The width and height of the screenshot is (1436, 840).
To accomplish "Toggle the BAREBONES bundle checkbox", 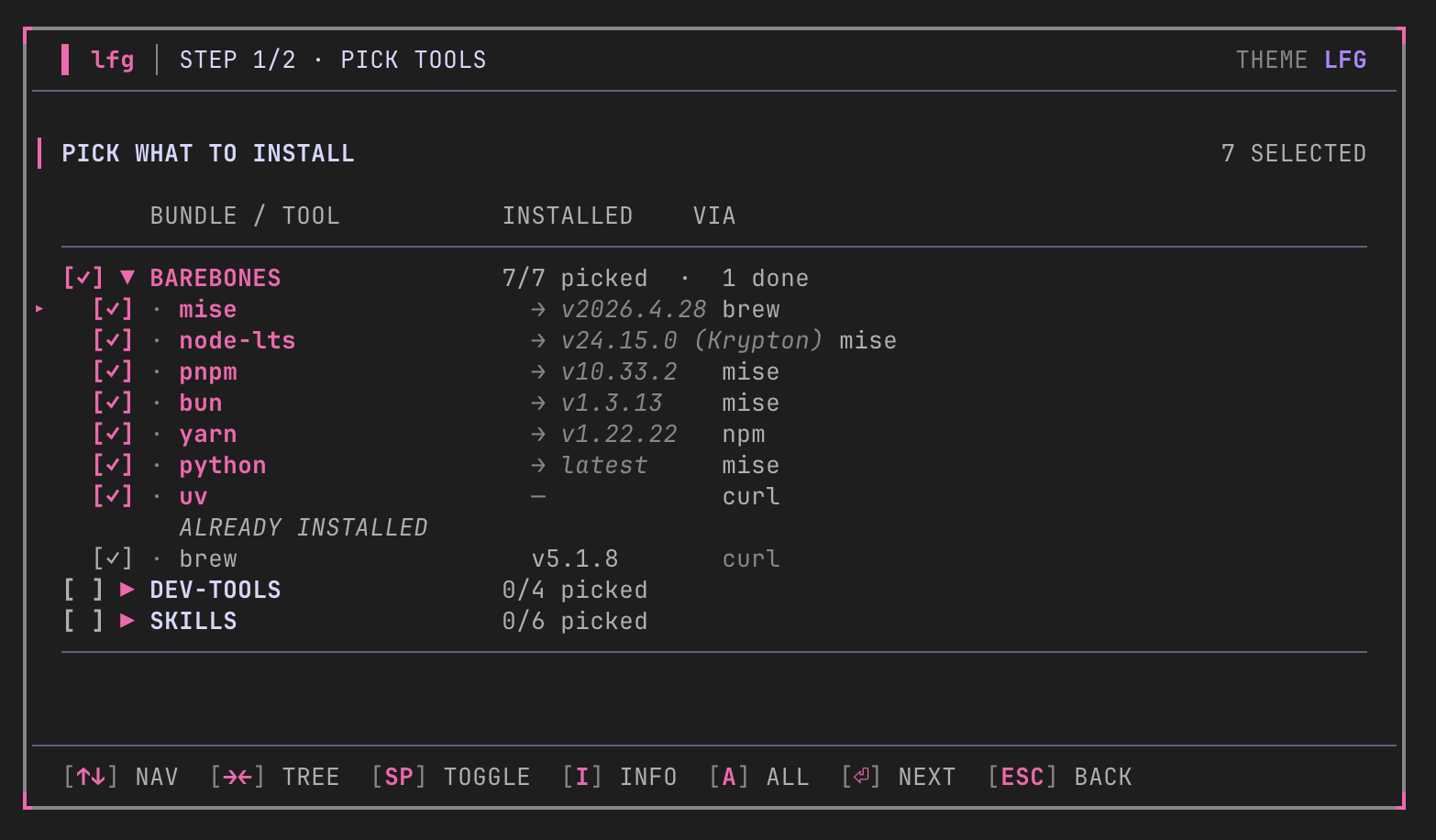I will 83,278.
